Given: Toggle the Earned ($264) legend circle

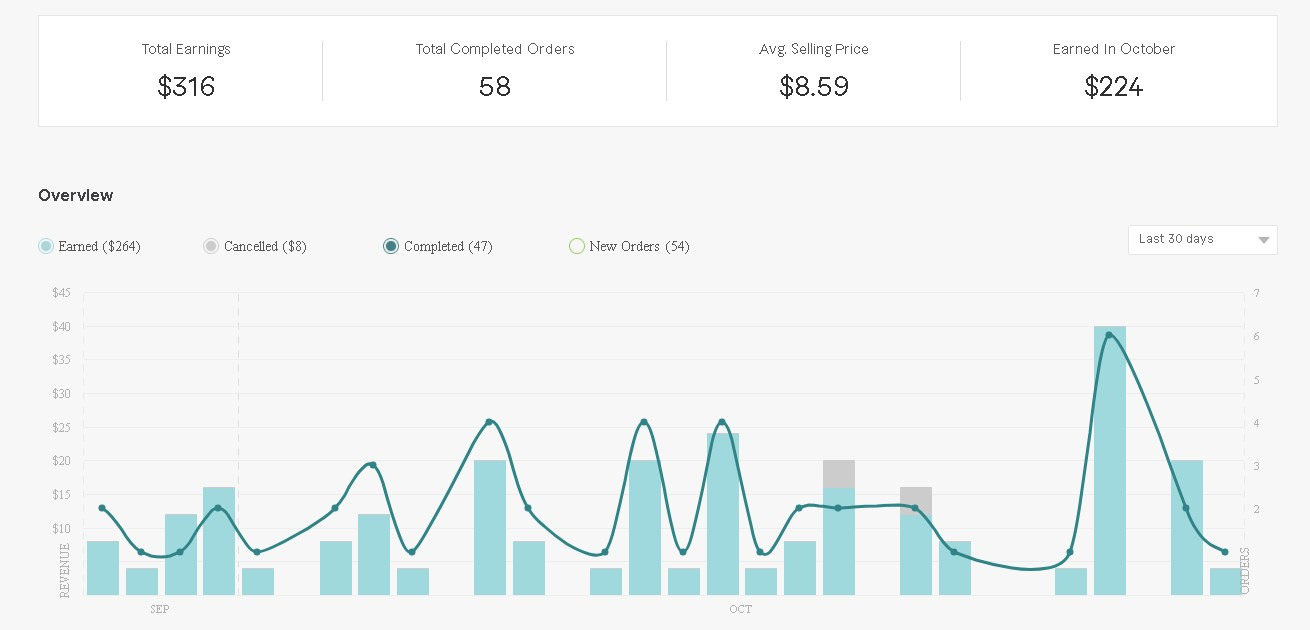Looking at the screenshot, I should (x=46, y=246).
